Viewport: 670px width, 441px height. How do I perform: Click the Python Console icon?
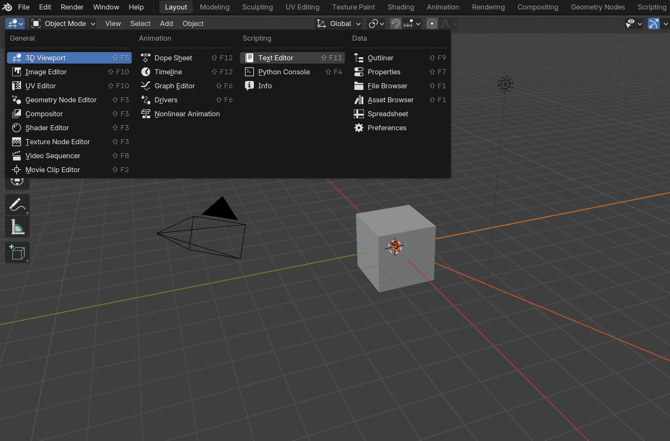click(250, 72)
